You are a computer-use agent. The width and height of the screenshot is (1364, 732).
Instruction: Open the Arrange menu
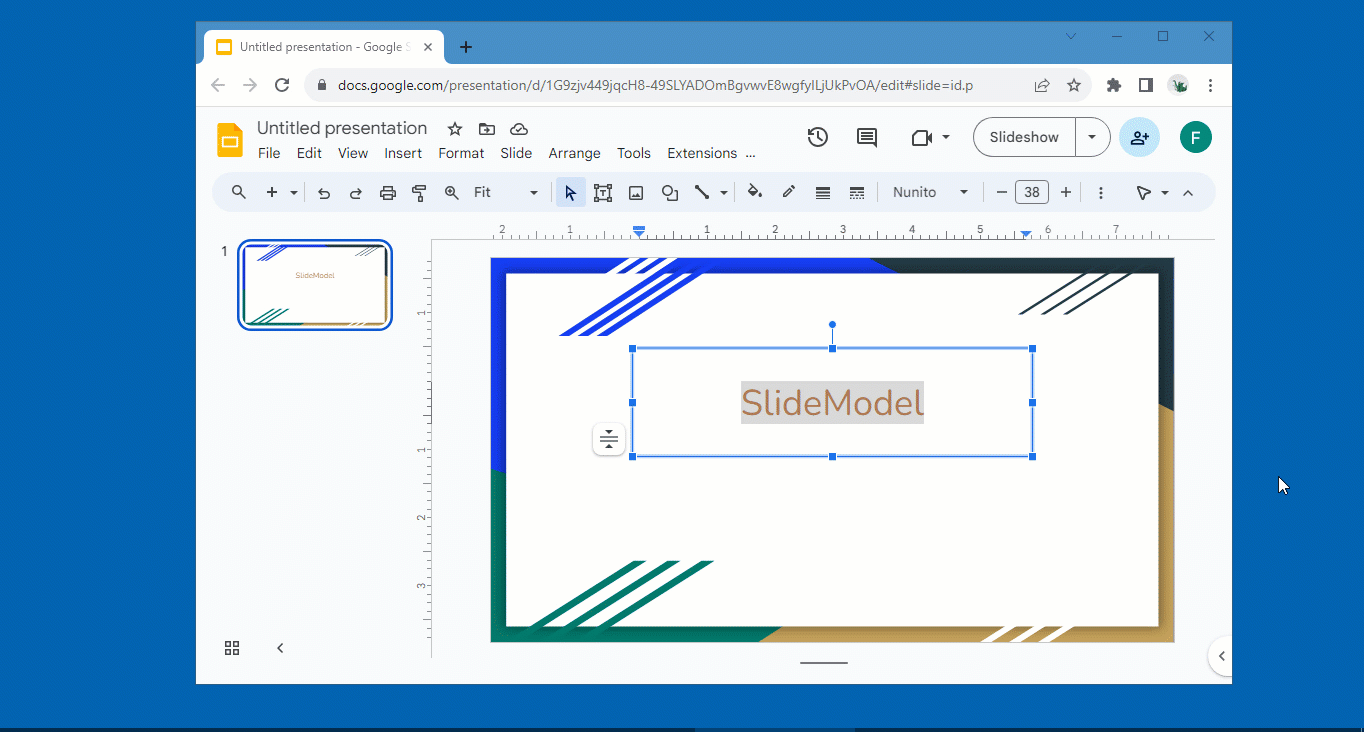tap(574, 153)
